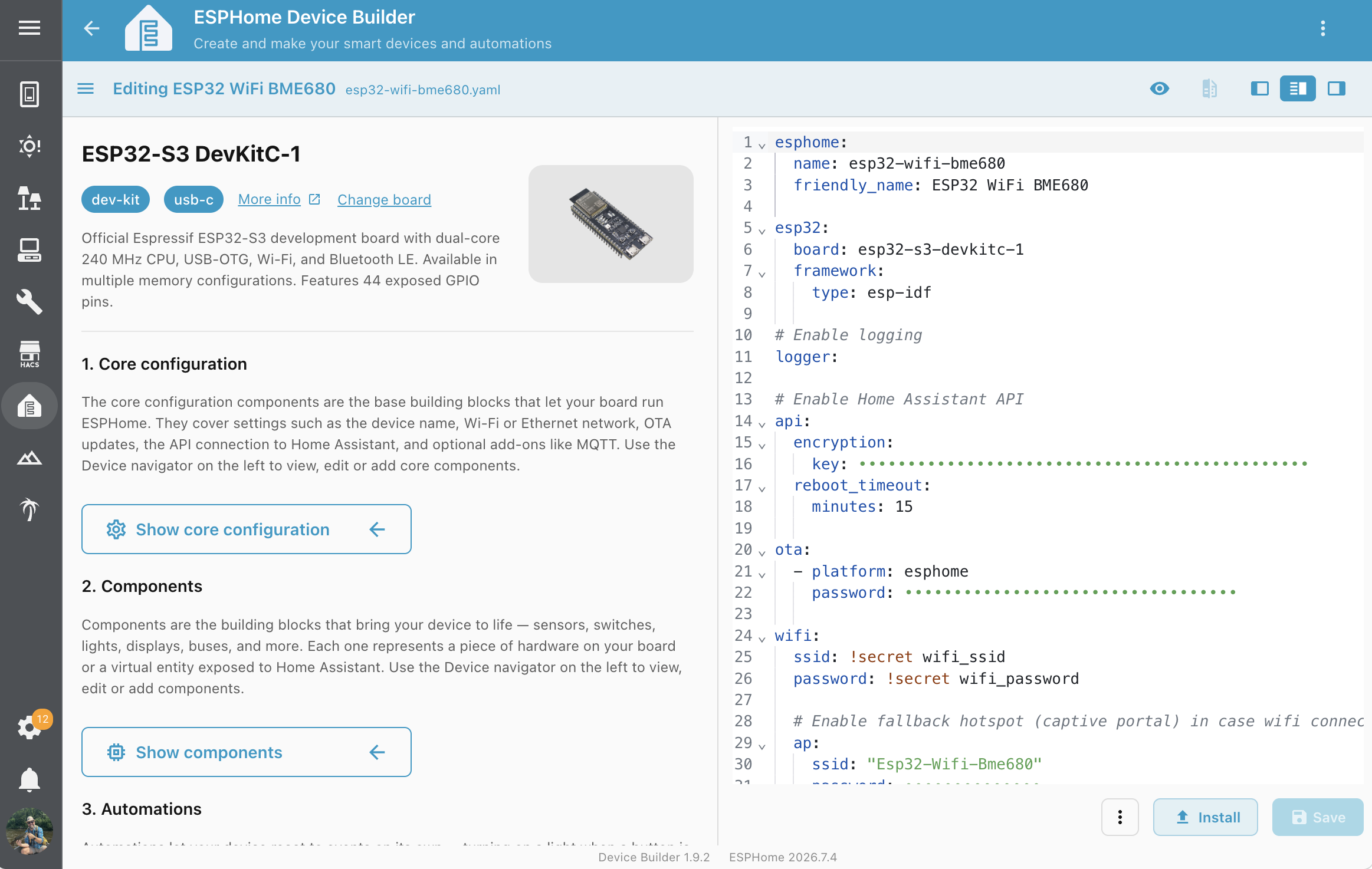
Task: Click board value esp32-s3-devkitc-1
Action: pos(941,249)
